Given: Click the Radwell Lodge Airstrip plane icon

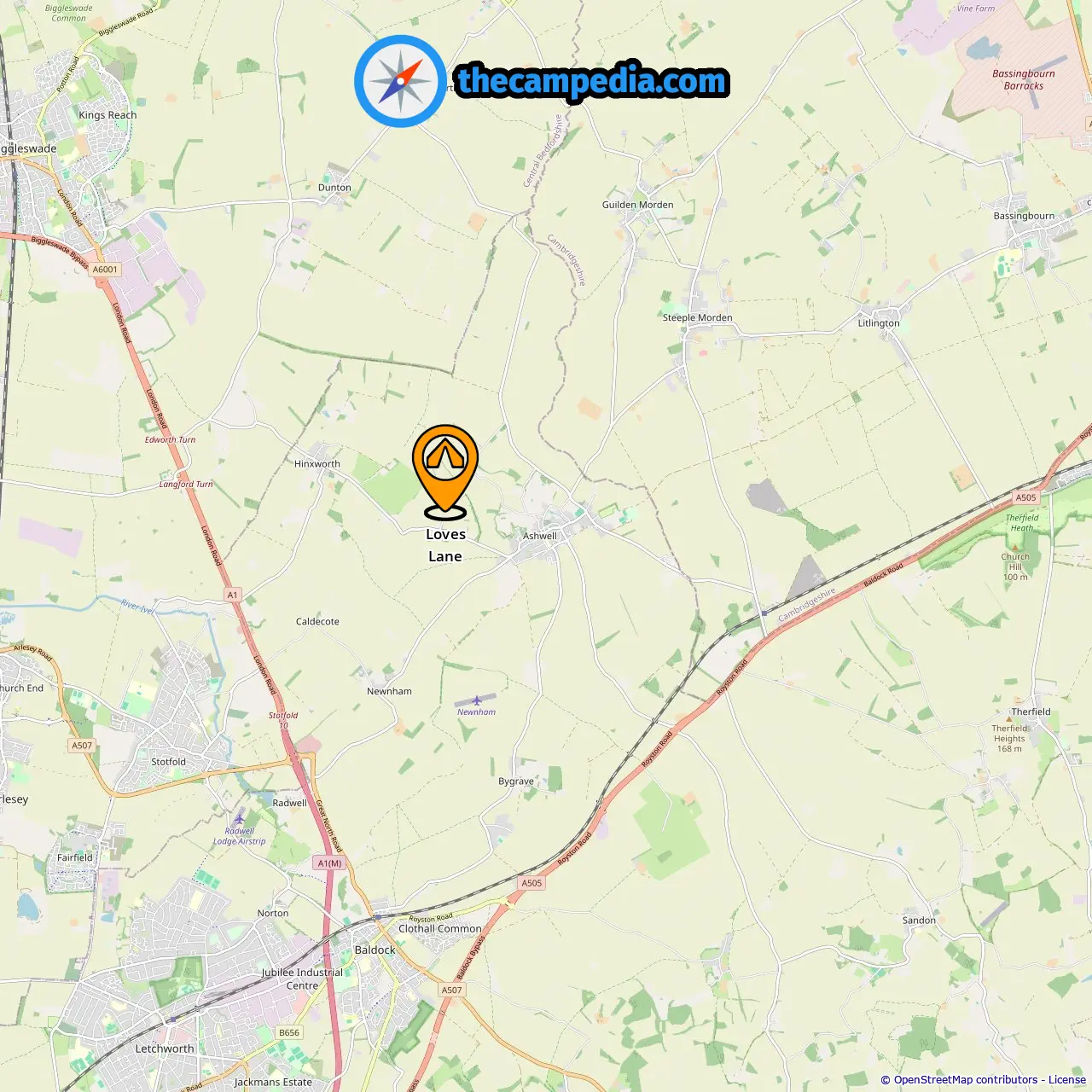Looking at the screenshot, I should point(240,819).
